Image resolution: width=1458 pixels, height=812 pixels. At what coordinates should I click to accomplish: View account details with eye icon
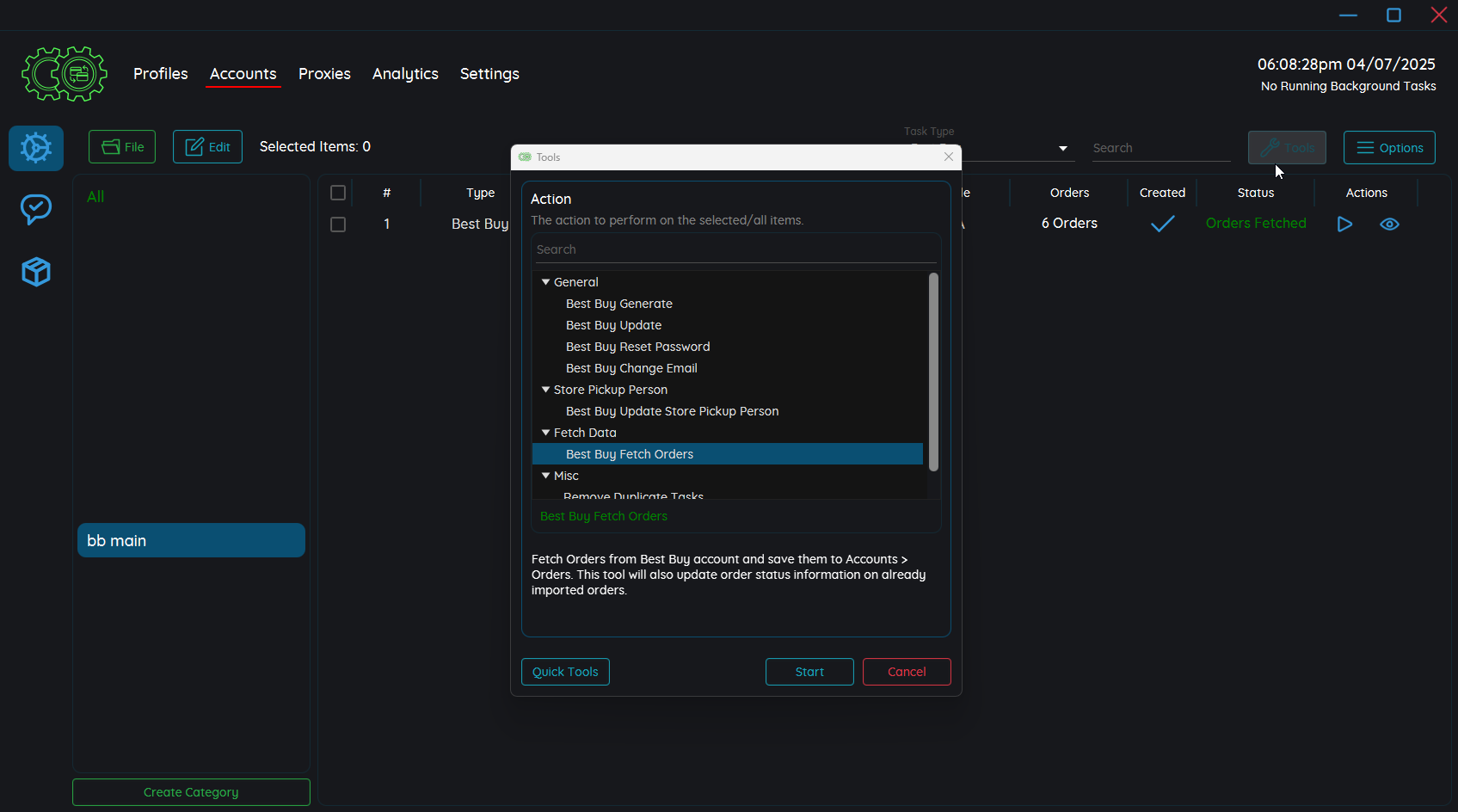click(1389, 225)
